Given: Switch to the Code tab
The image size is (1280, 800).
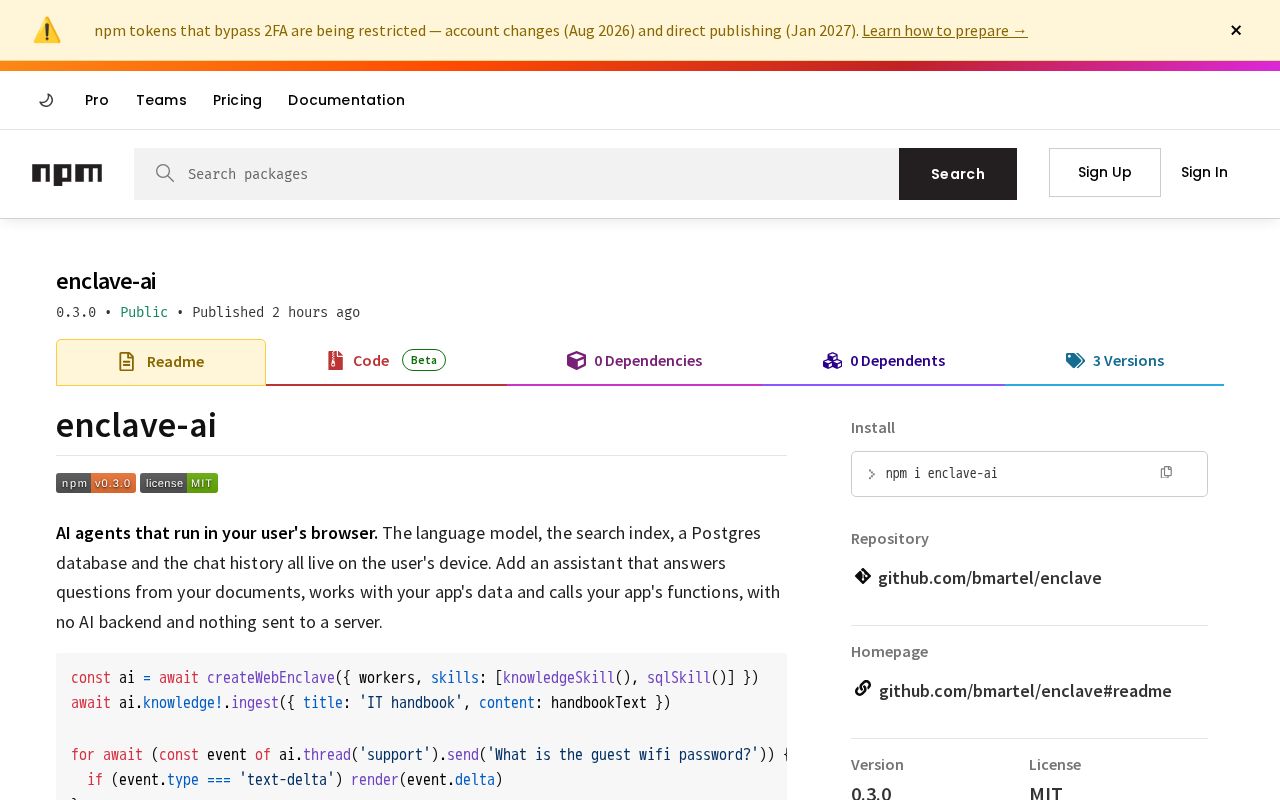Looking at the screenshot, I should click(x=386, y=361).
